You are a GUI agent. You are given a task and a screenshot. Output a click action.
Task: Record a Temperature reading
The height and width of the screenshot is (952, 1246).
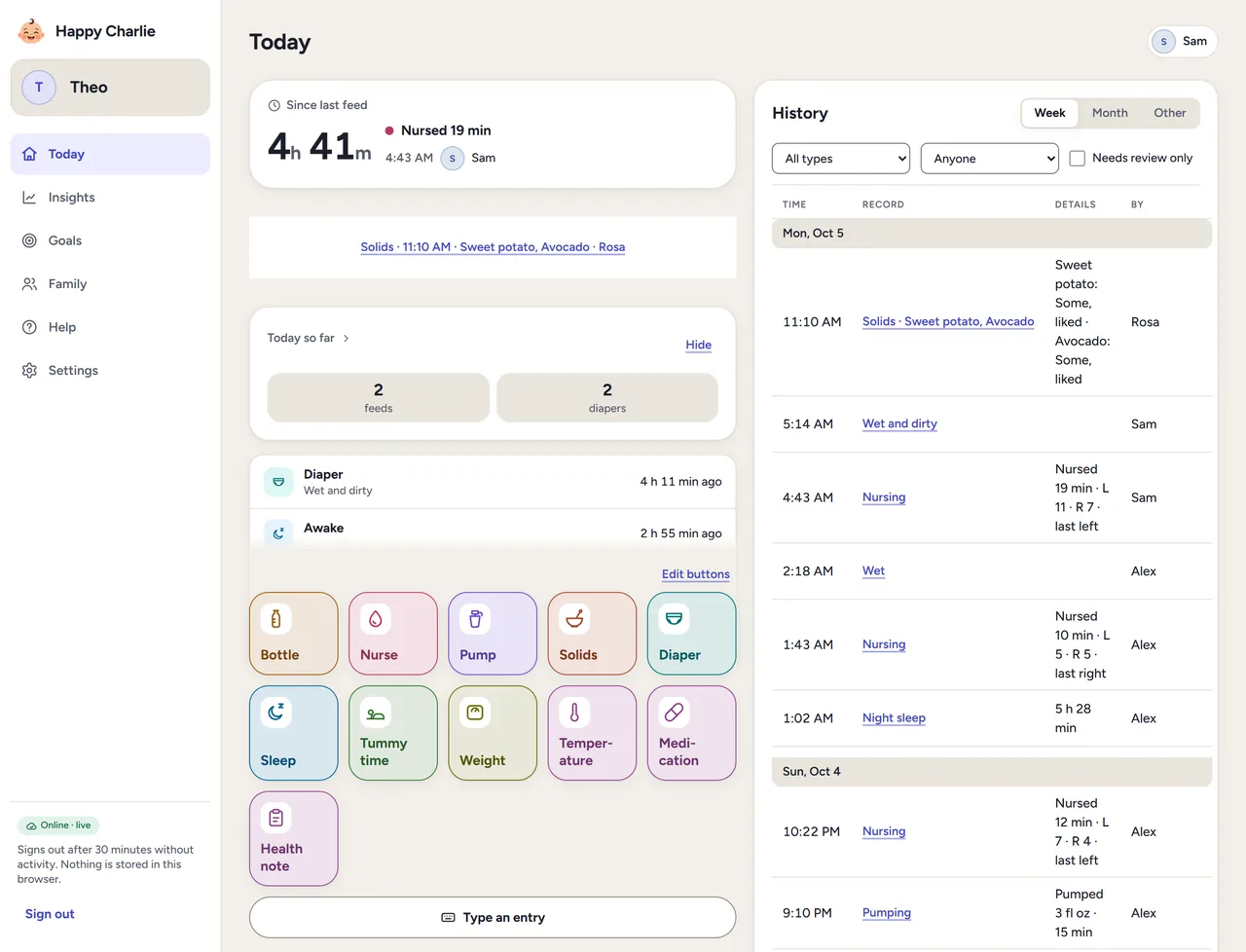pyautogui.click(x=592, y=733)
